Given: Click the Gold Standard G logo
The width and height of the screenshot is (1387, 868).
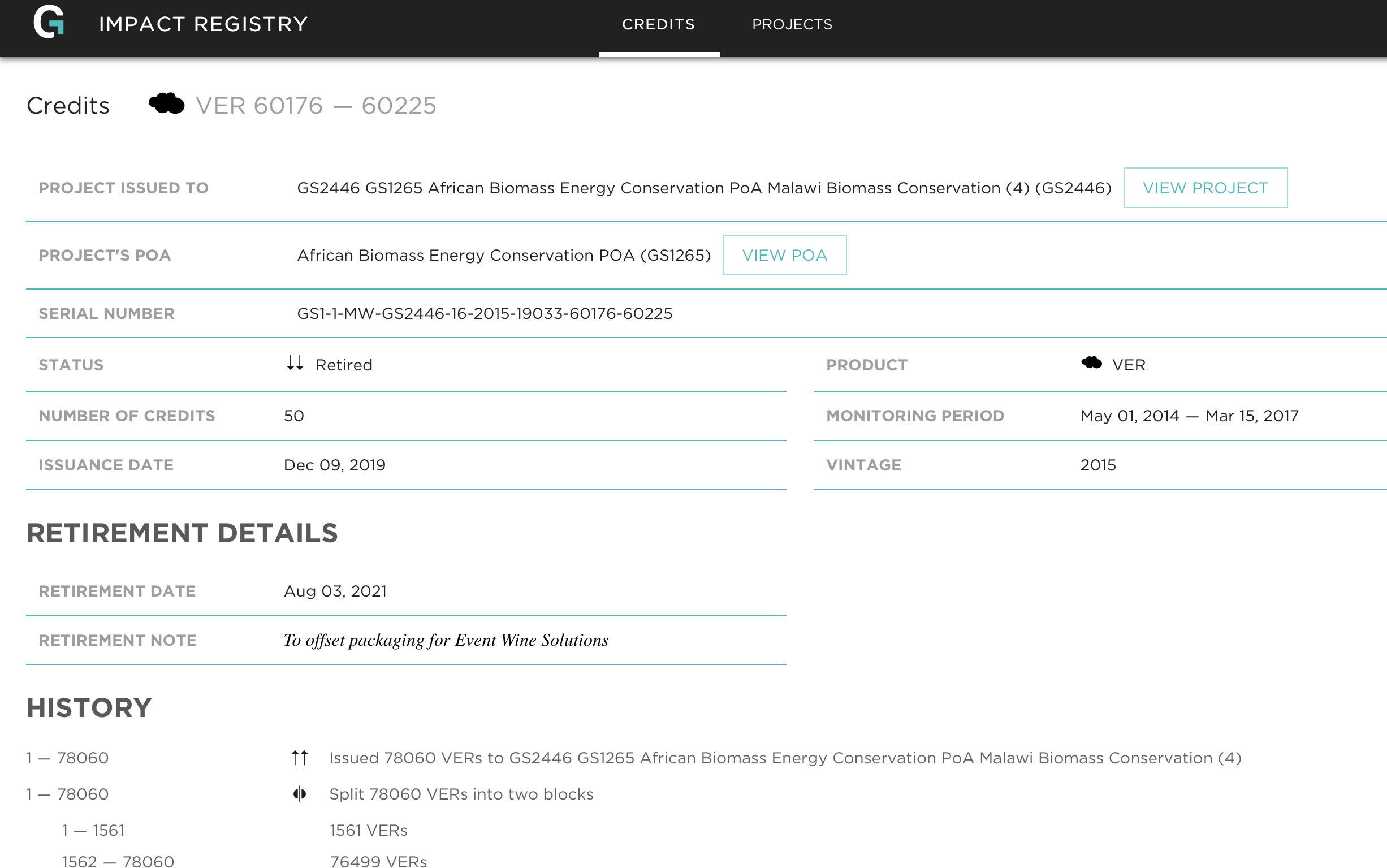Looking at the screenshot, I should (49, 23).
